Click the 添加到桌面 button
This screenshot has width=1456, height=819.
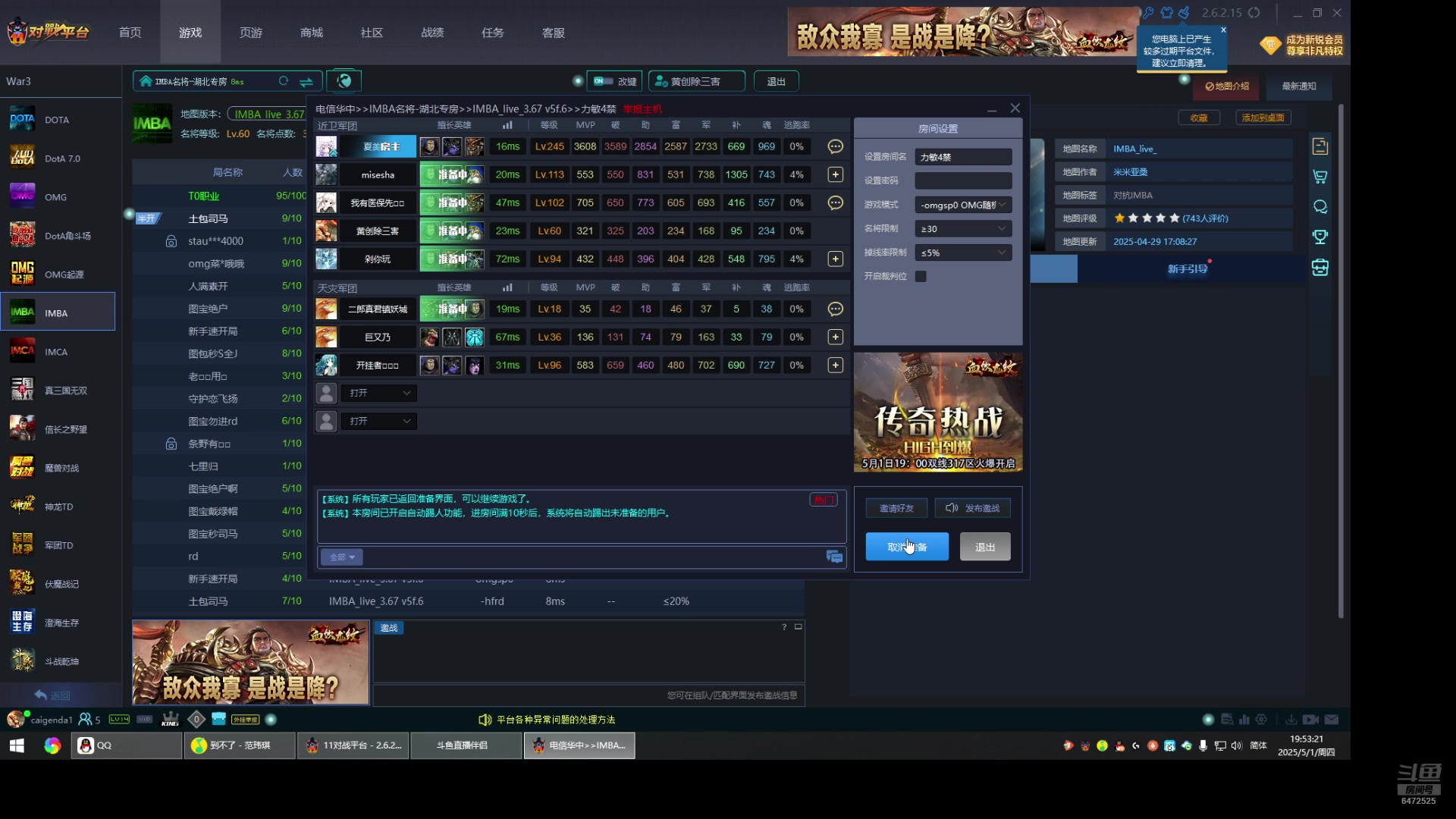click(x=1263, y=118)
